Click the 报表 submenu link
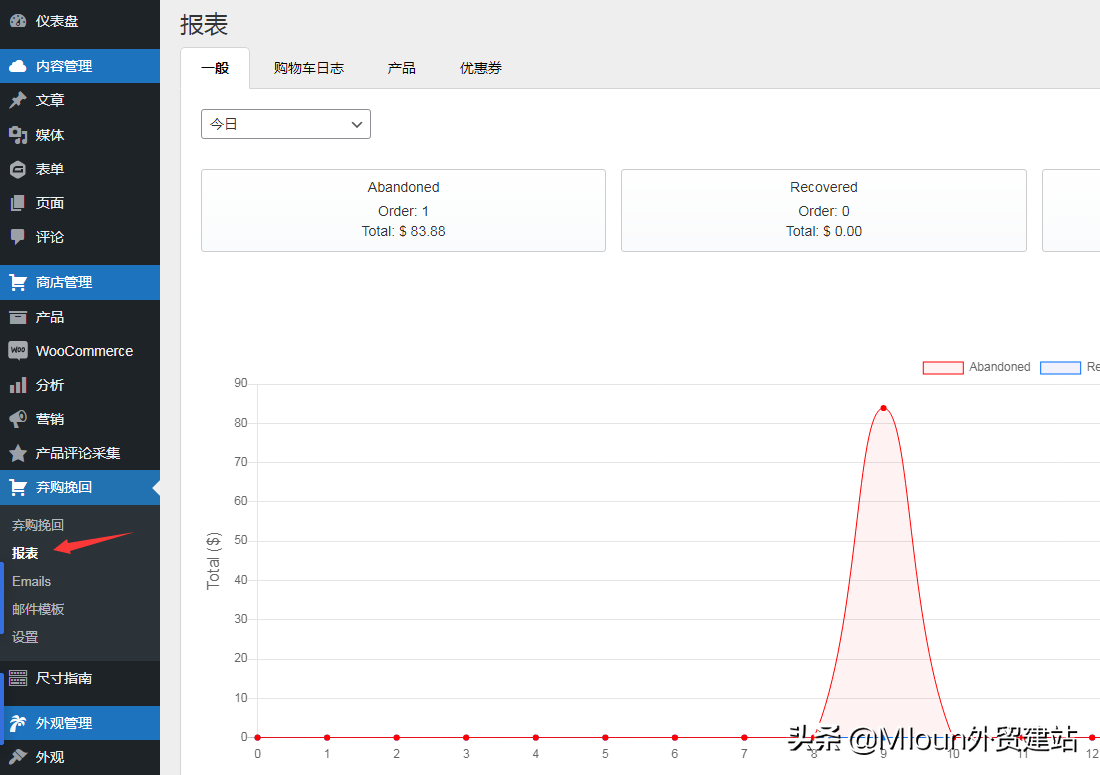Viewport: 1100px width, 775px height. coord(25,553)
